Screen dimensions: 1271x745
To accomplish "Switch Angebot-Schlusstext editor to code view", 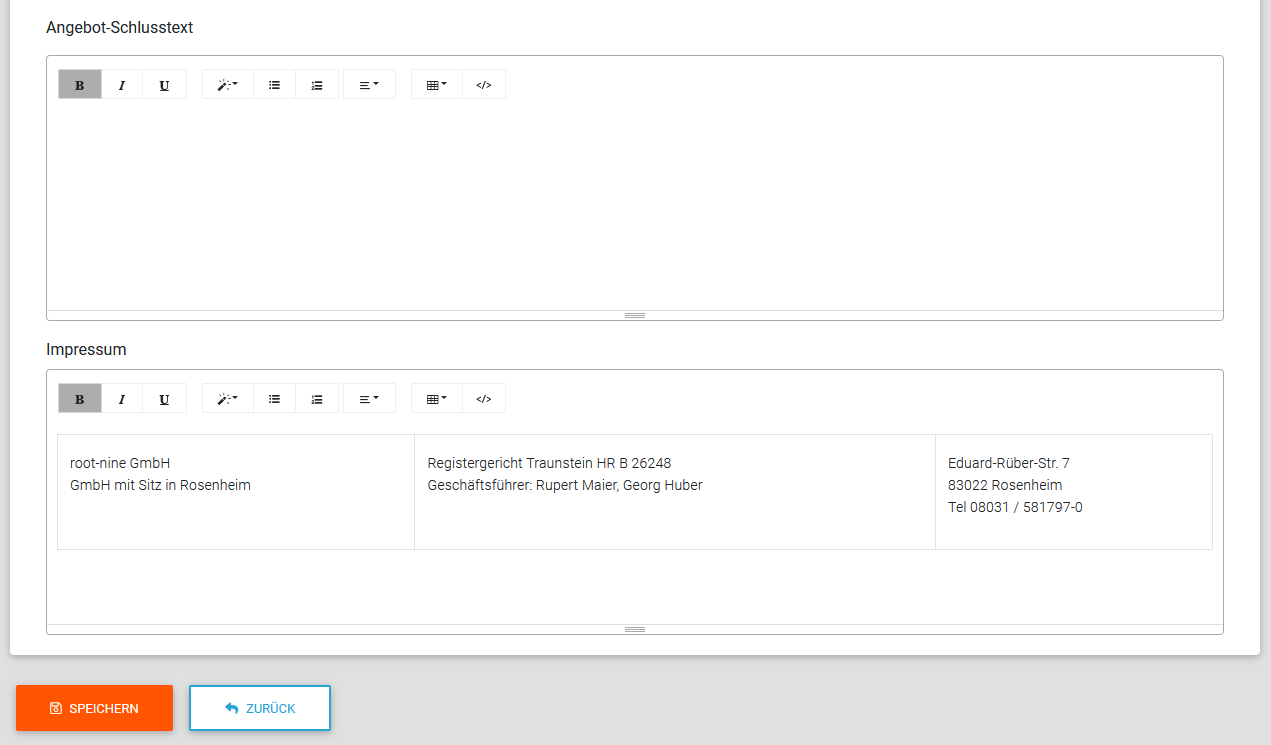I will click(484, 85).
